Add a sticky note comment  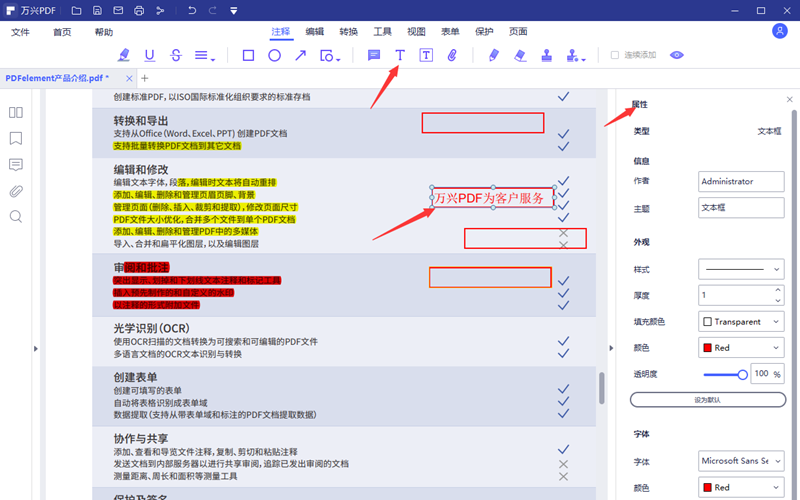click(374, 55)
